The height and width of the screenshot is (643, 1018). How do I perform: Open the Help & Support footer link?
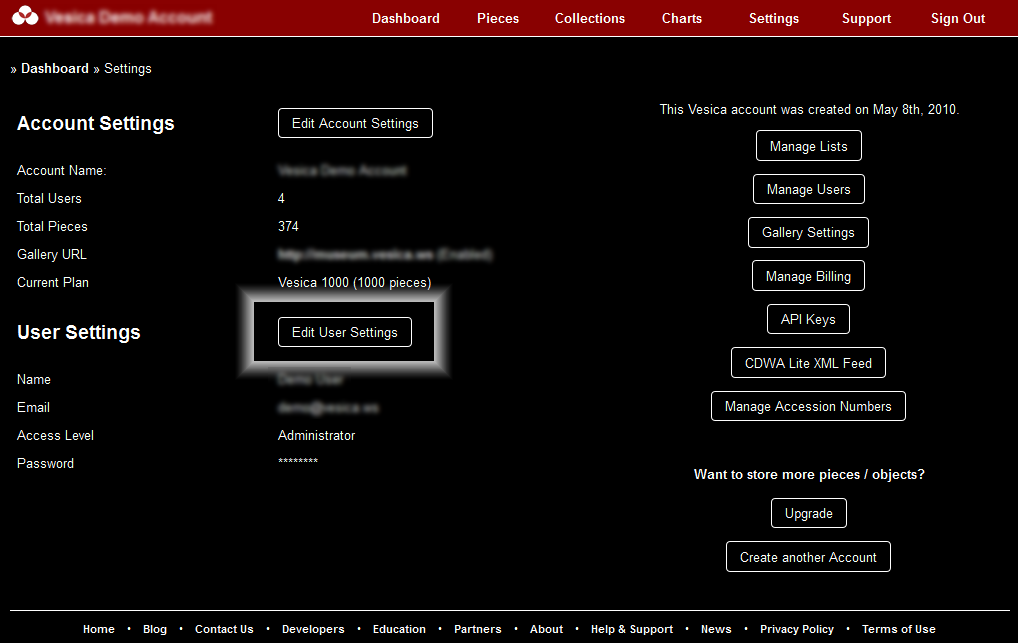[632, 629]
